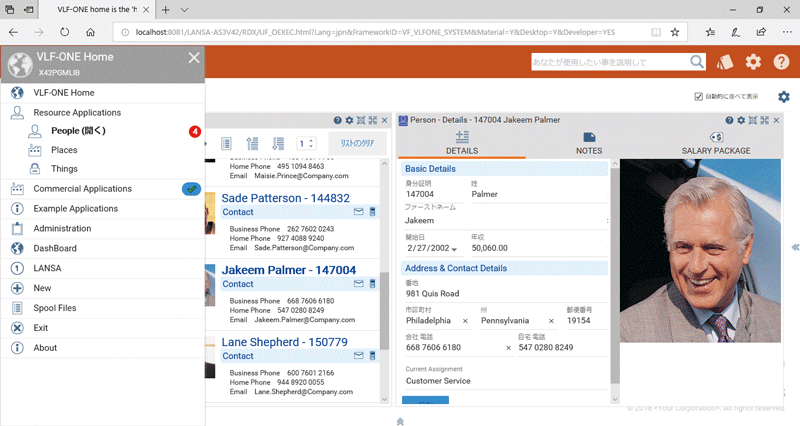This screenshot has height=426, width=800.
Task: Open the theme swatches icon in header
Action: [x=725, y=62]
